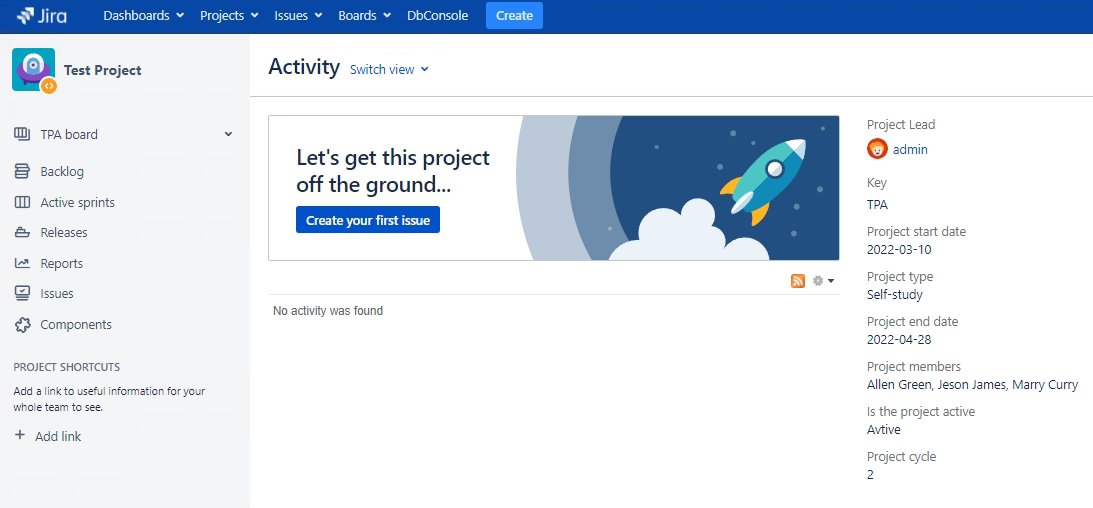Click the plus icon beside Add link

[20, 436]
